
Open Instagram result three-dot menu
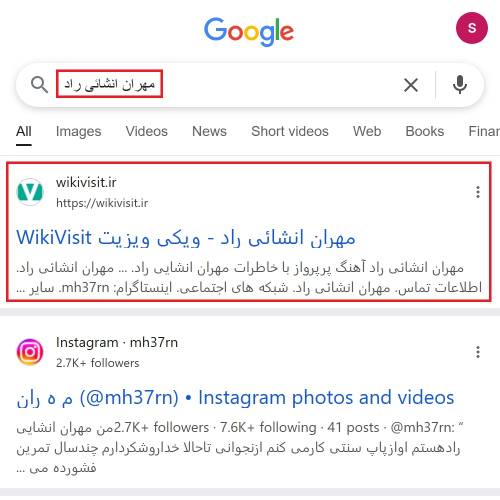(478, 352)
